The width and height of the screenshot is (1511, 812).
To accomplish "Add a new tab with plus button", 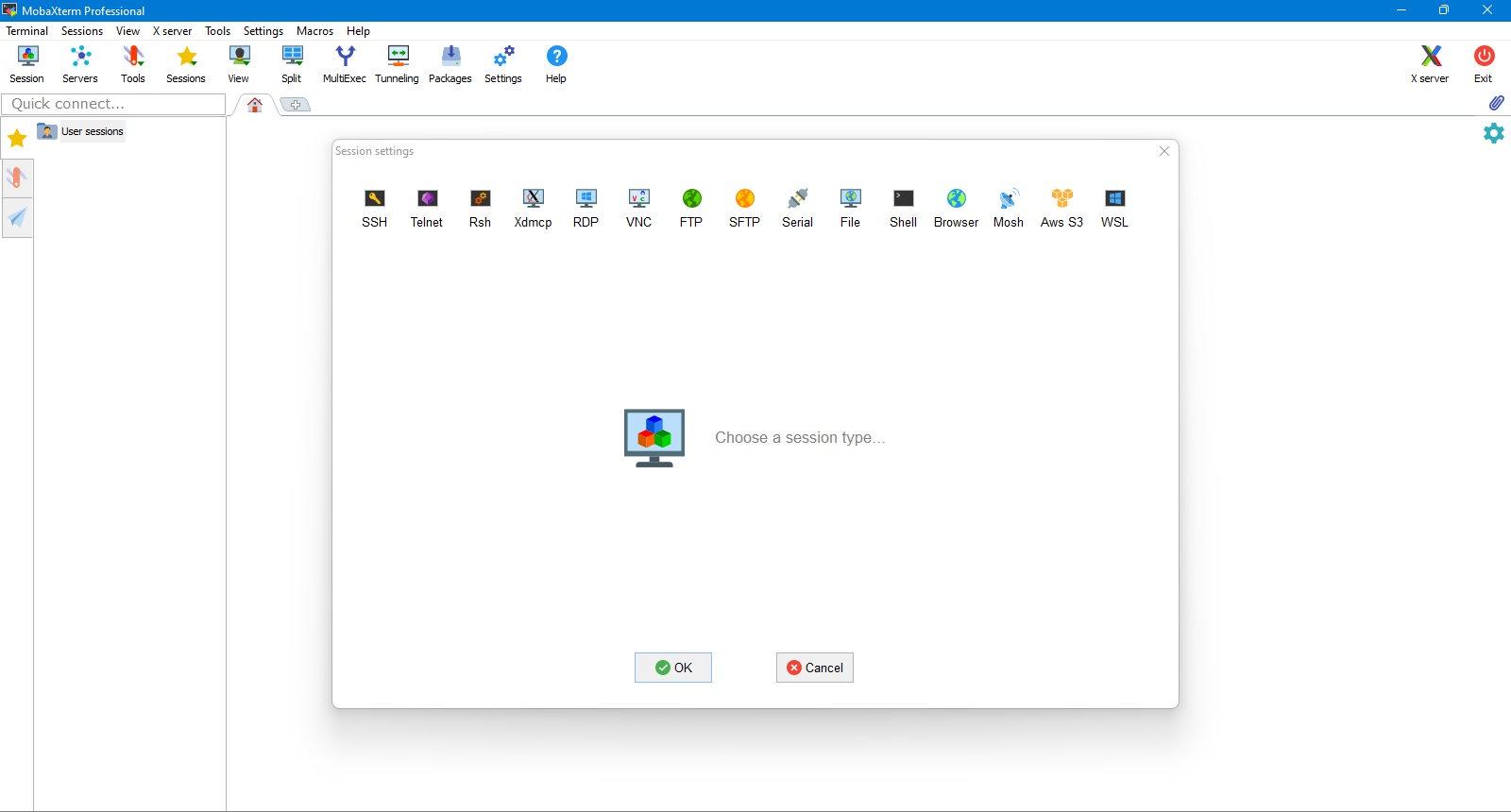I will 296,104.
